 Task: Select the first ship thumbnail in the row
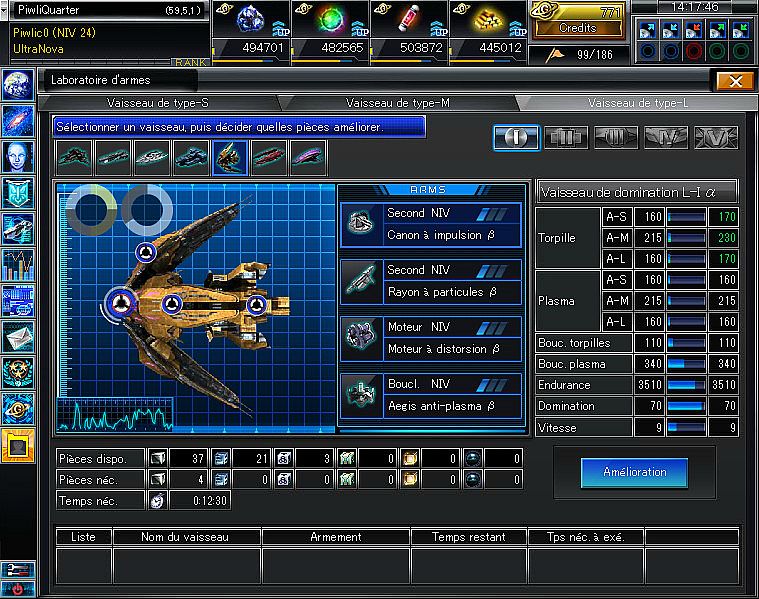pos(74,156)
